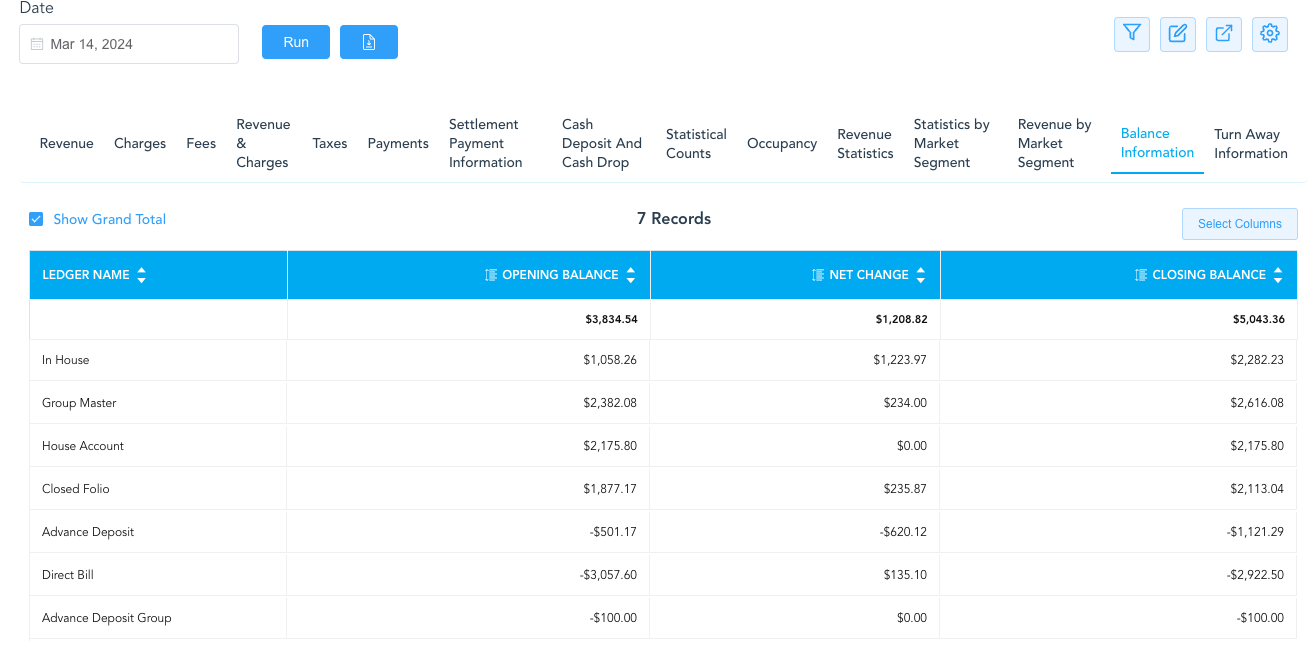Sort by Opening Balance arrows
This screenshot has width=1313, height=650.
[x=630, y=275]
